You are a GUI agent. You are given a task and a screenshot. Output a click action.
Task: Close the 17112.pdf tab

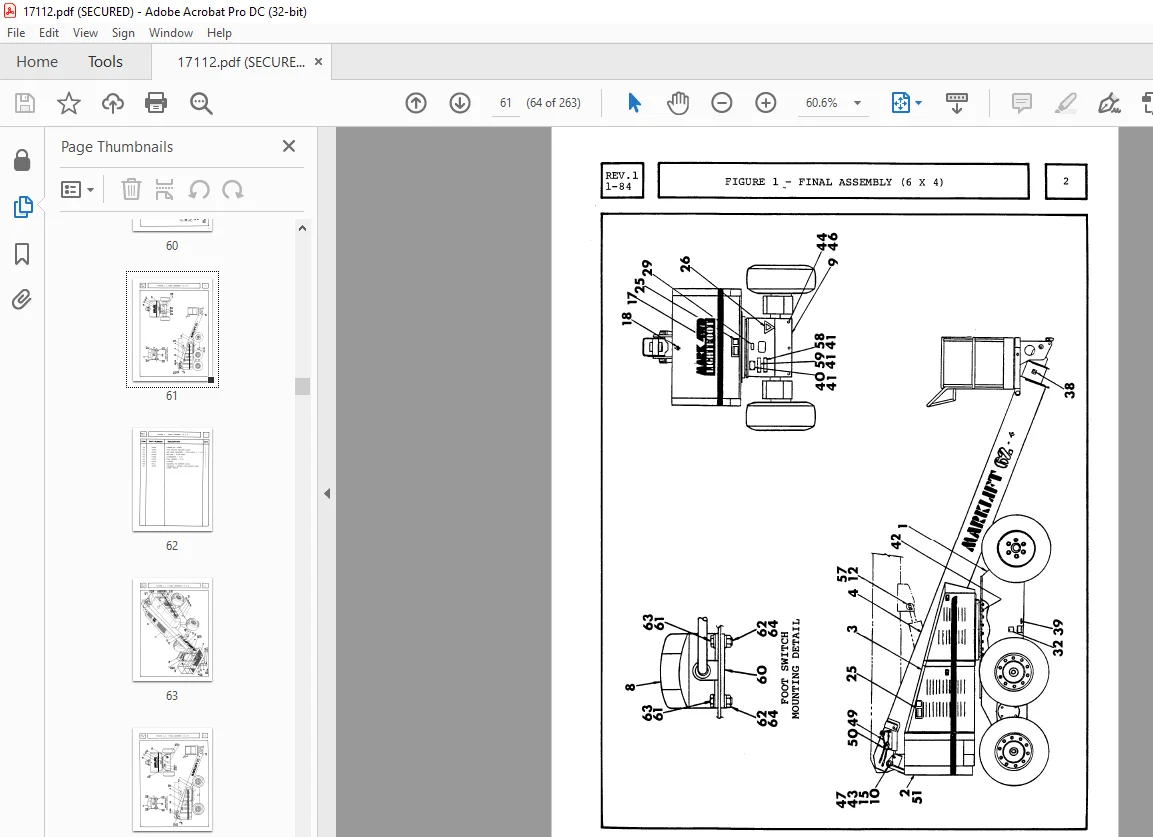pyautogui.click(x=318, y=62)
